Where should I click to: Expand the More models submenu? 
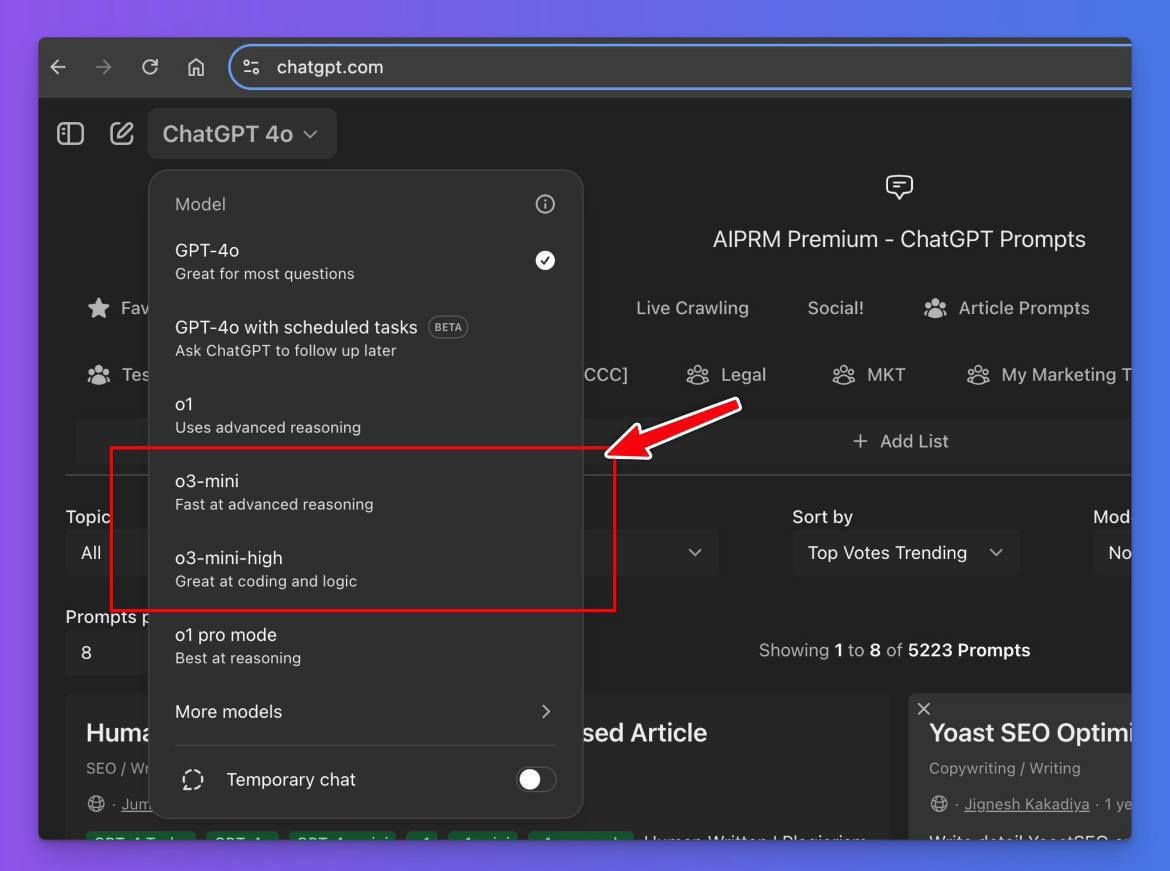365,711
